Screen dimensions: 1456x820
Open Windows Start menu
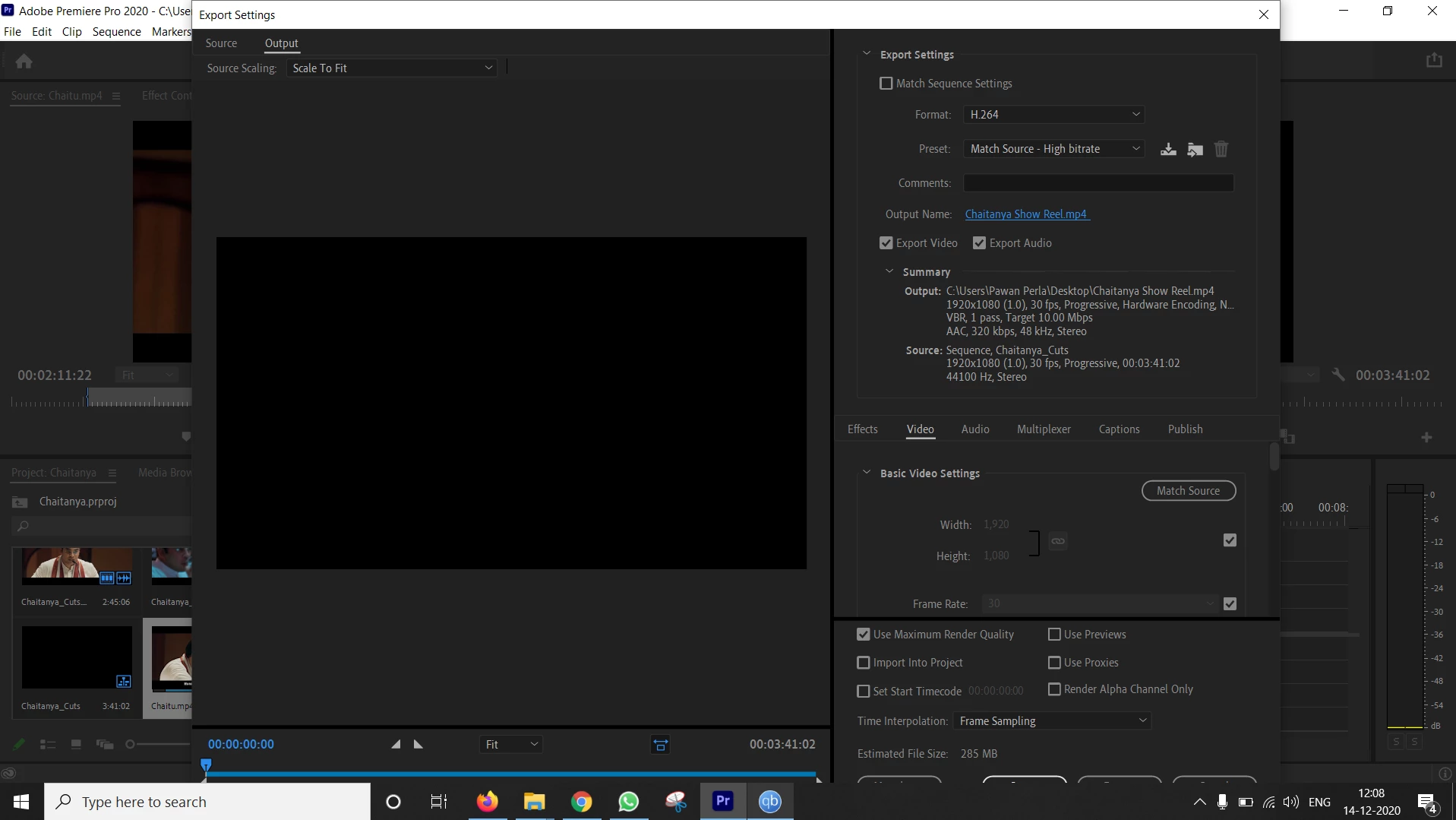[21, 802]
